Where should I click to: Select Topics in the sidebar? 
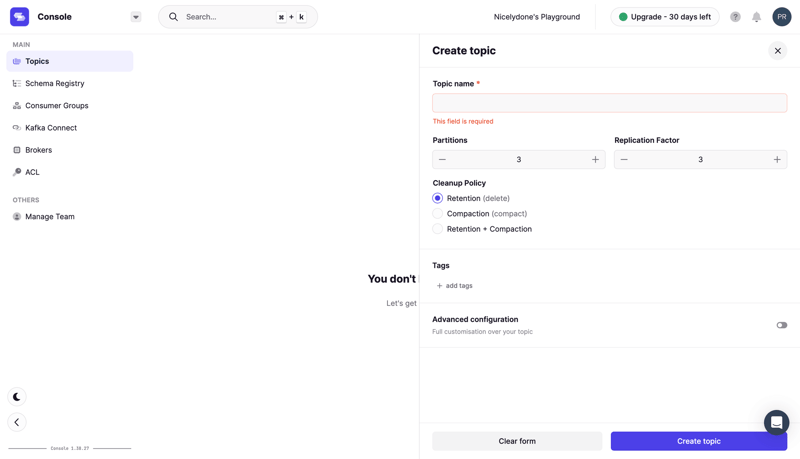(x=69, y=61)
